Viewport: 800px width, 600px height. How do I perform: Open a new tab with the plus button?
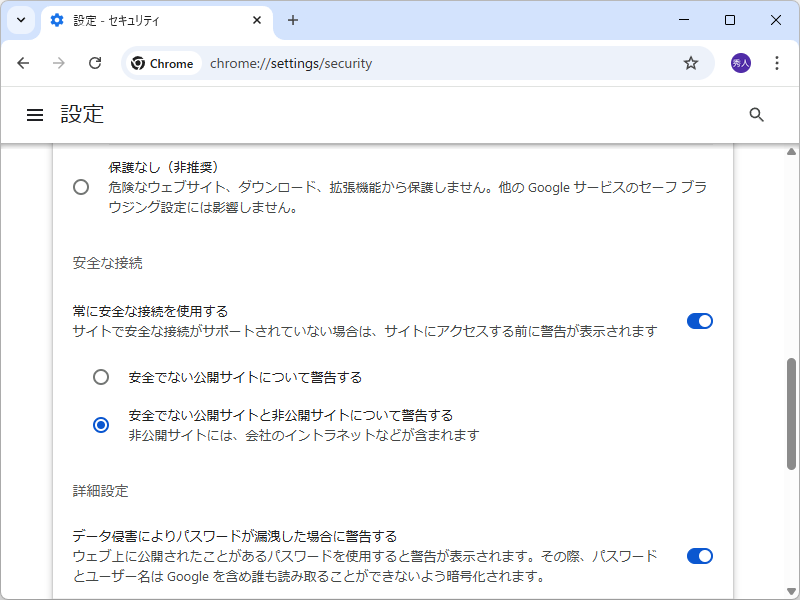(293, 20)
